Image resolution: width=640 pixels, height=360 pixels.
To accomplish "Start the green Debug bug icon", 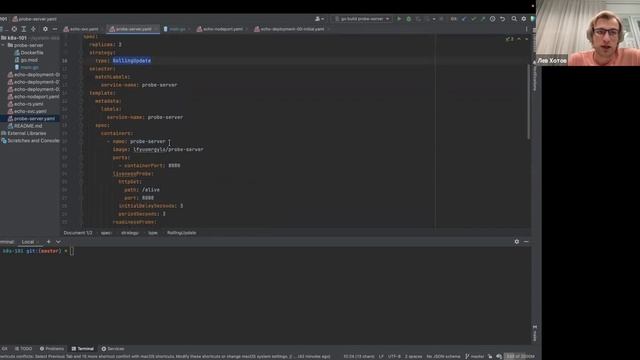I will 409,19.
